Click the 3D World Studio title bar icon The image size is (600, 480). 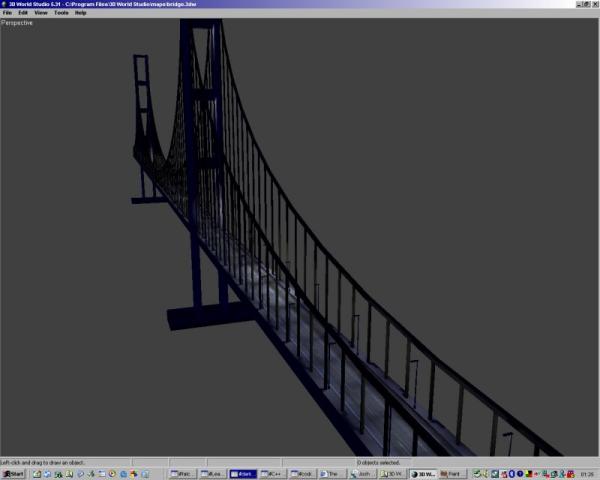[x=4, y=4]
